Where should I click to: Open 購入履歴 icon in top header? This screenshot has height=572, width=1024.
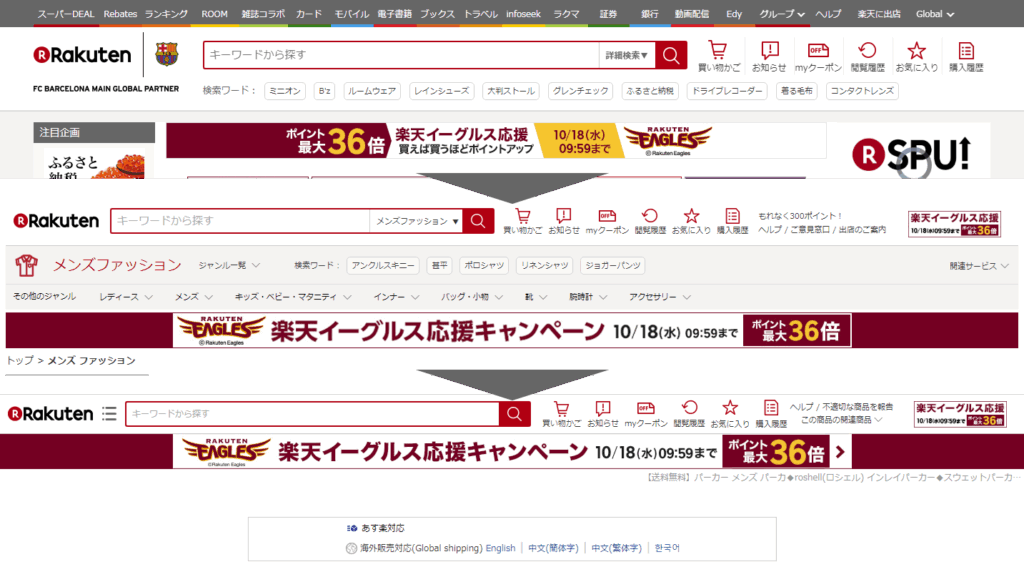click(x=966, y=56)
